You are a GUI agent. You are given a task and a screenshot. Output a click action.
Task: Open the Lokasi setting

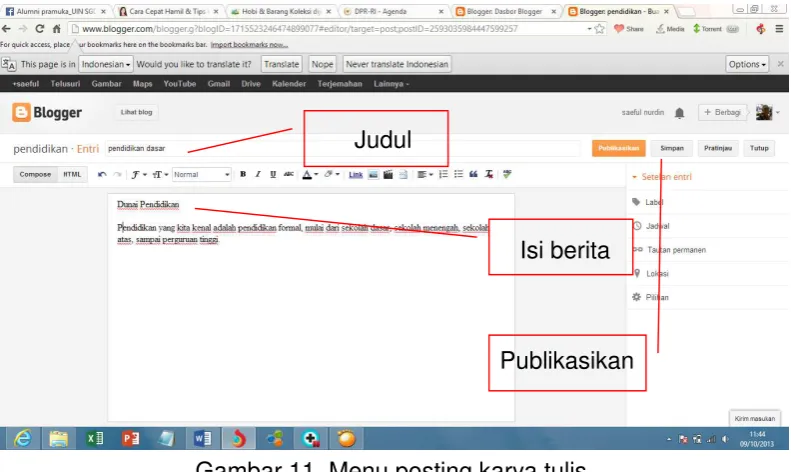click(650, 273)
